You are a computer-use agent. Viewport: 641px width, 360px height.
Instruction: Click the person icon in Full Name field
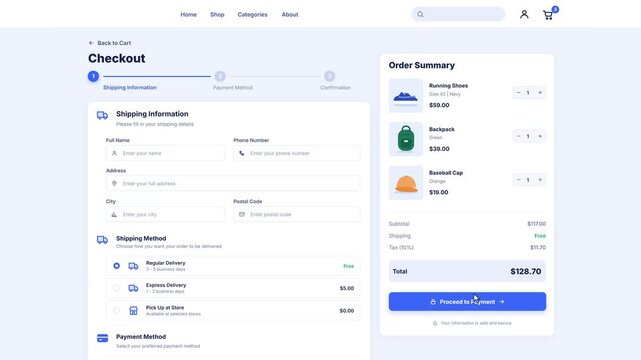coord(114,153)
